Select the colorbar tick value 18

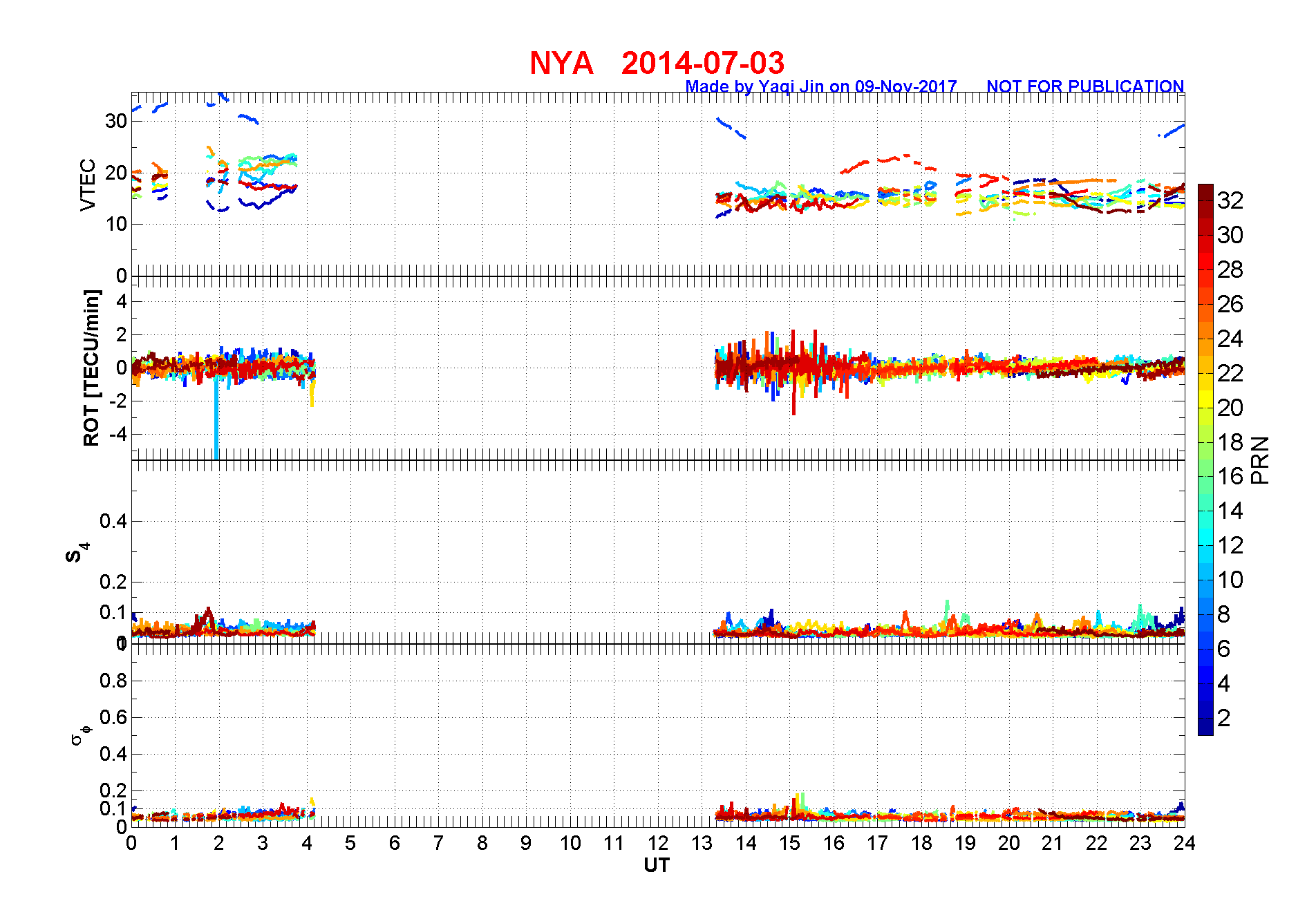click(1230, 442)
